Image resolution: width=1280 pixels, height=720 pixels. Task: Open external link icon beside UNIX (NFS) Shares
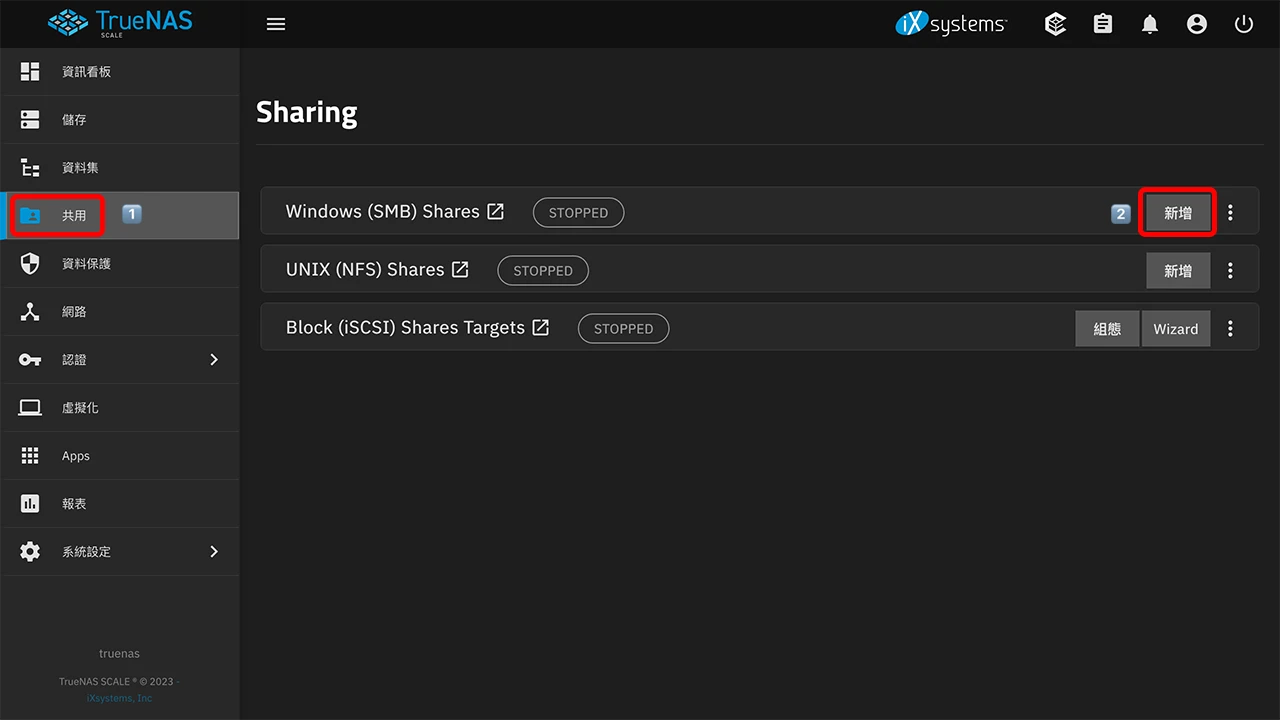pyautogui.click(x=460, y=269)
